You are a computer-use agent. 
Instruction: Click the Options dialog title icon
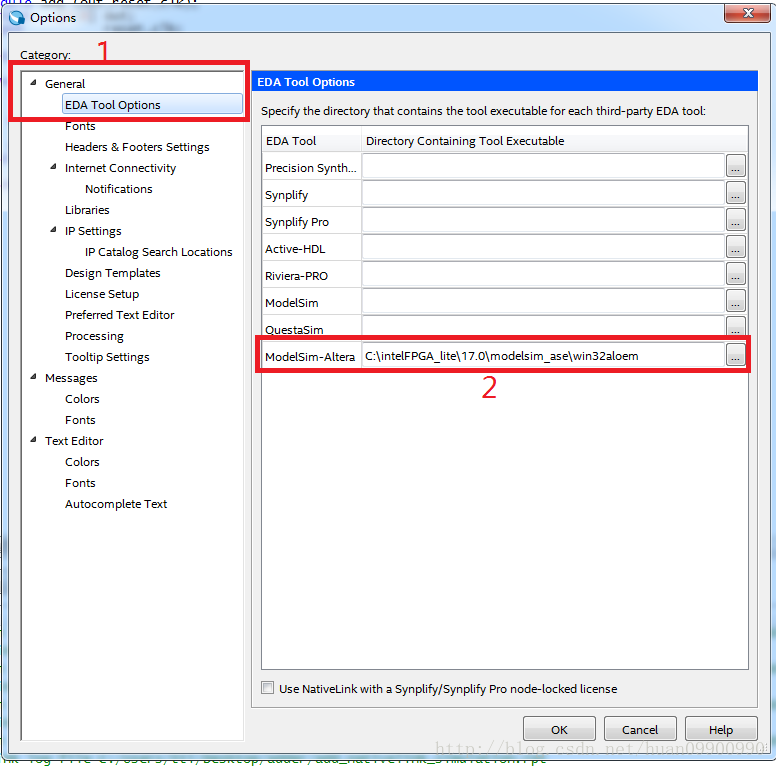pos(17,18)
